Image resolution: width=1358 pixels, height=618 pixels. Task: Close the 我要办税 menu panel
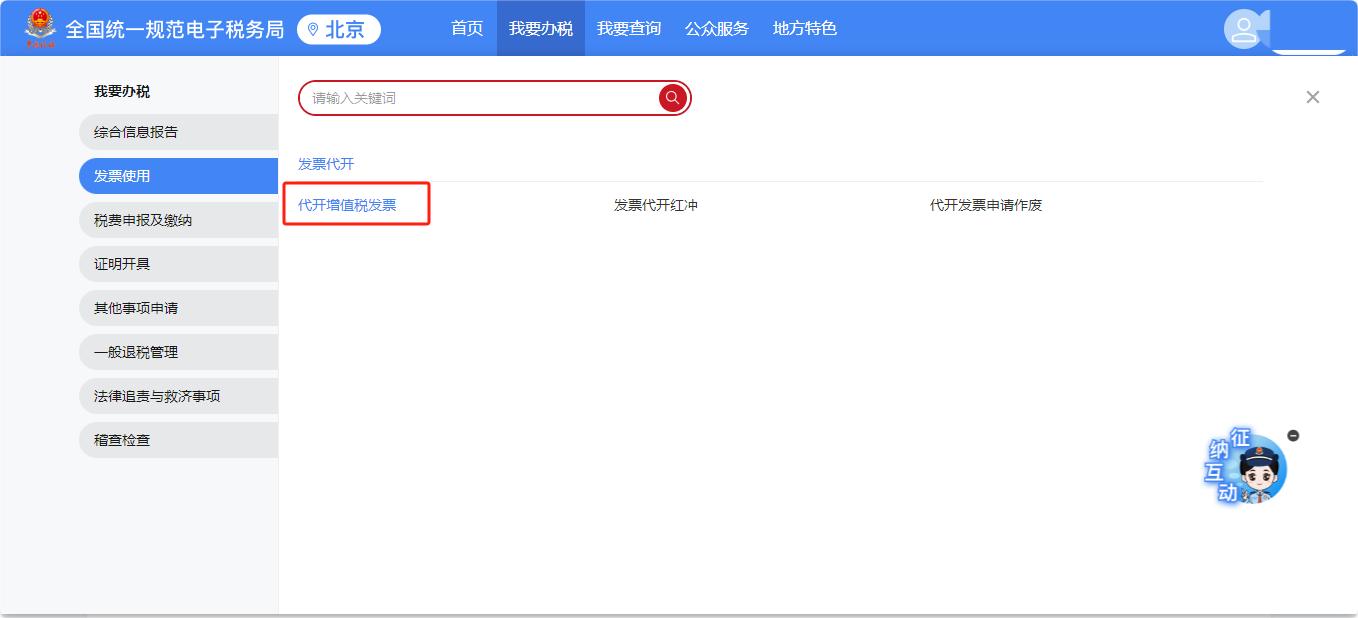pyautogui.click(x=1312, y=97)
